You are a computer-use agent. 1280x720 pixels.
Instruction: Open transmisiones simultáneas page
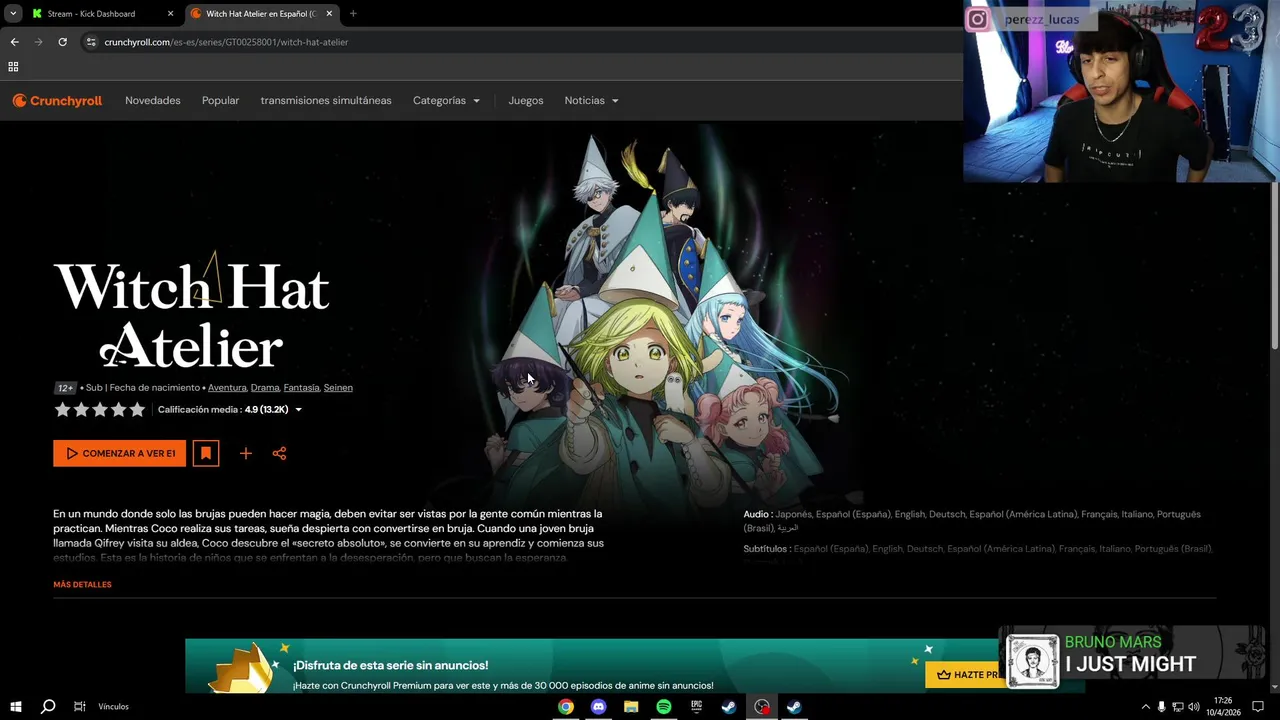click(326, 101)
